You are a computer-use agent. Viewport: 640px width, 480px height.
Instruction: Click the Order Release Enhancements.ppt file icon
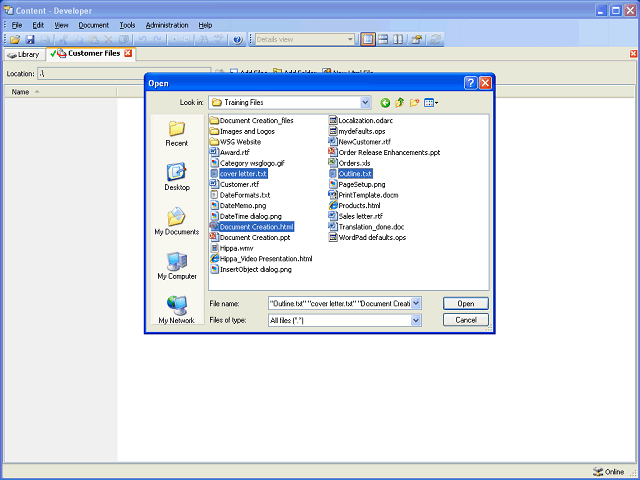click(333, 152)
